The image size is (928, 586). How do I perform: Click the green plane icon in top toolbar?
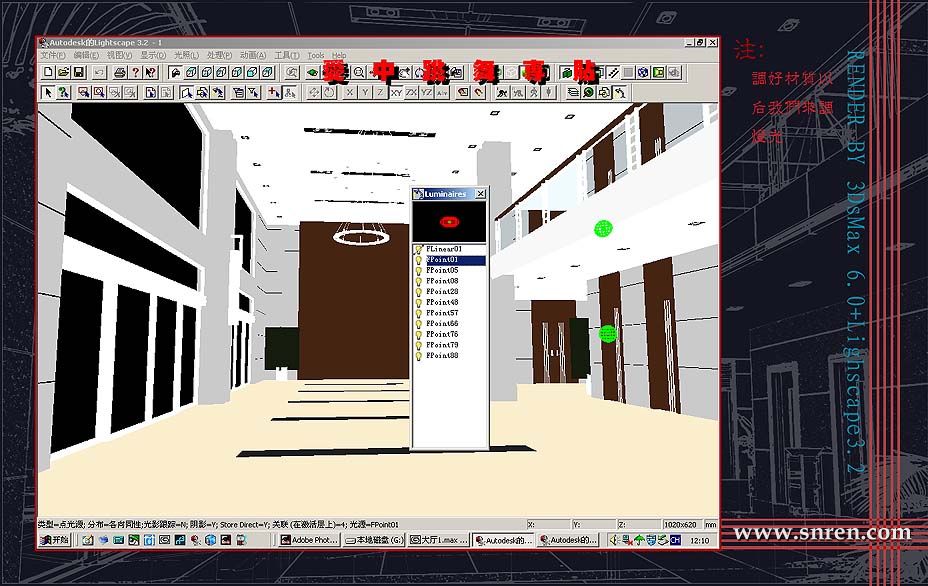[312, 72]
